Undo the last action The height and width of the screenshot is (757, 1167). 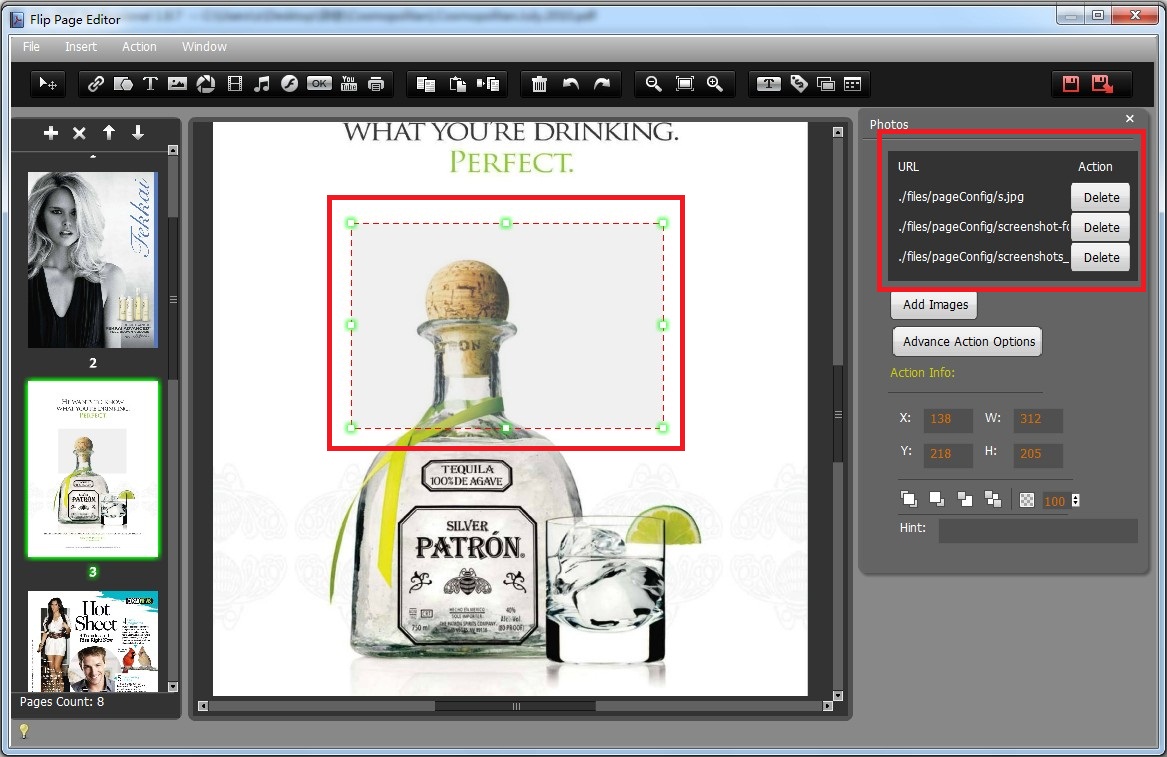571,84
